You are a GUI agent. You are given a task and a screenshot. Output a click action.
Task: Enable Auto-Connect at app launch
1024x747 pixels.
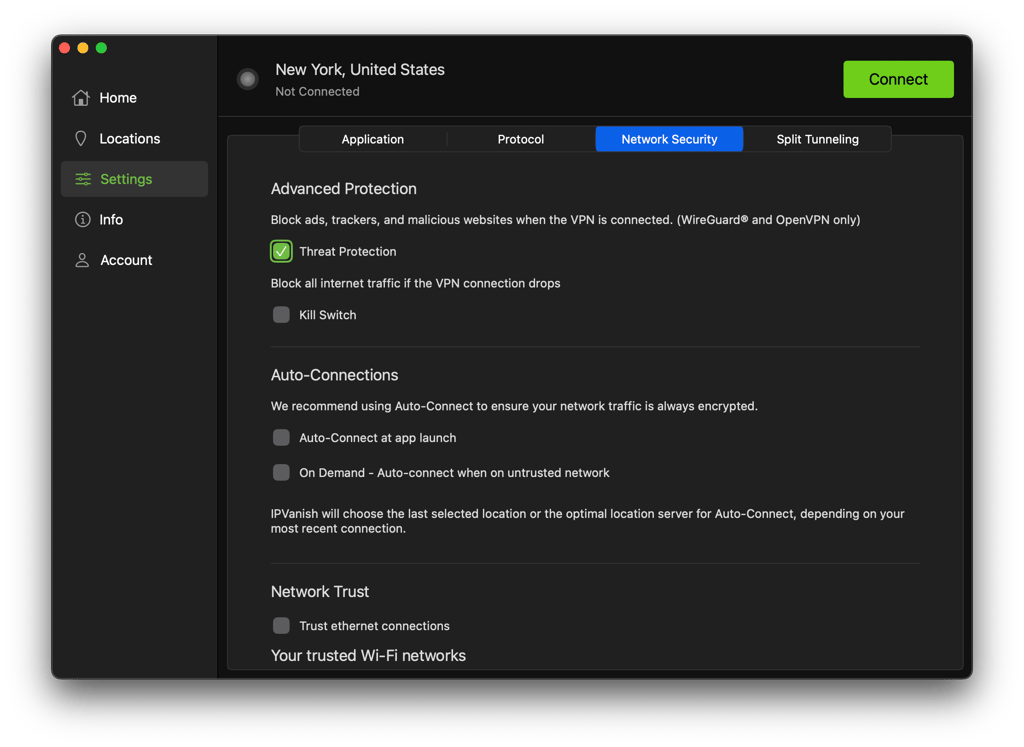[281, 437]
